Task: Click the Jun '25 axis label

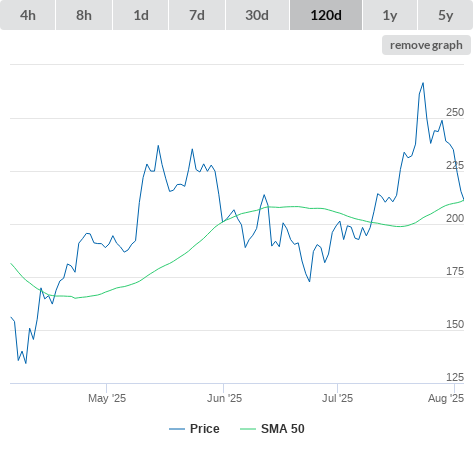Action: (x=224, y=398)
